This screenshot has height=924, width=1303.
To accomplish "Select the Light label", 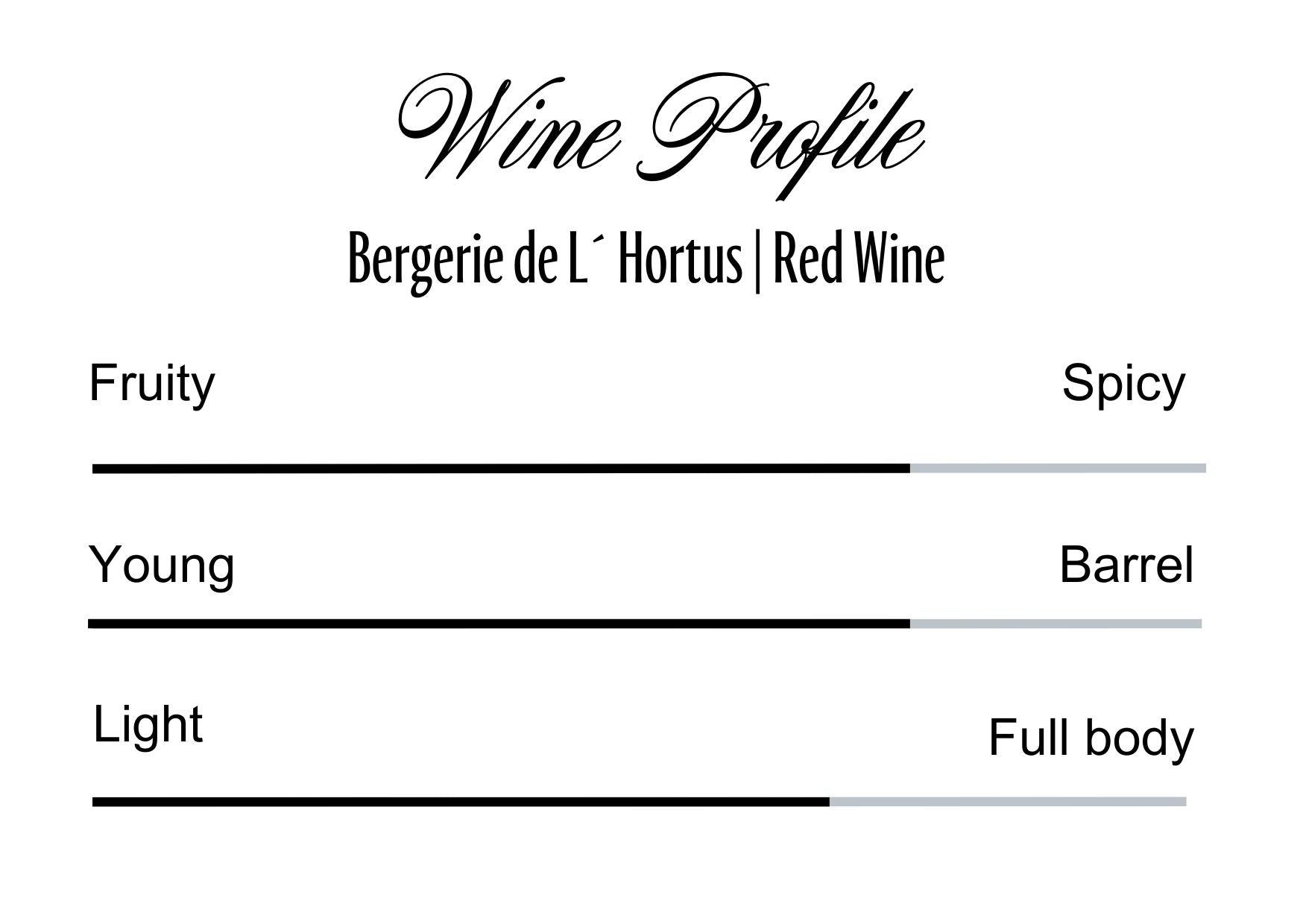I will coord(148,724).
